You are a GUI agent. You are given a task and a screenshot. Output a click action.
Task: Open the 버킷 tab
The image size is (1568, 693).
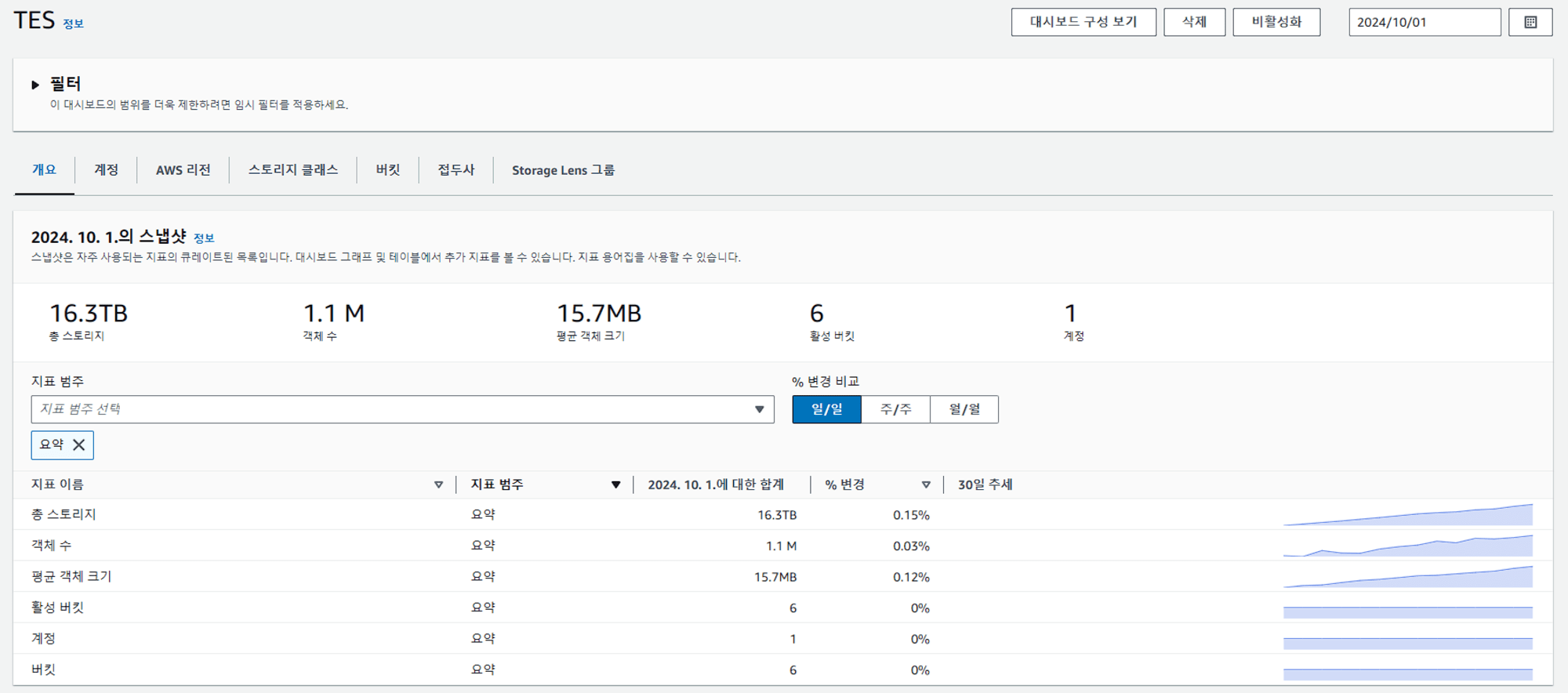pyautogui.click(x=387, y=170)
